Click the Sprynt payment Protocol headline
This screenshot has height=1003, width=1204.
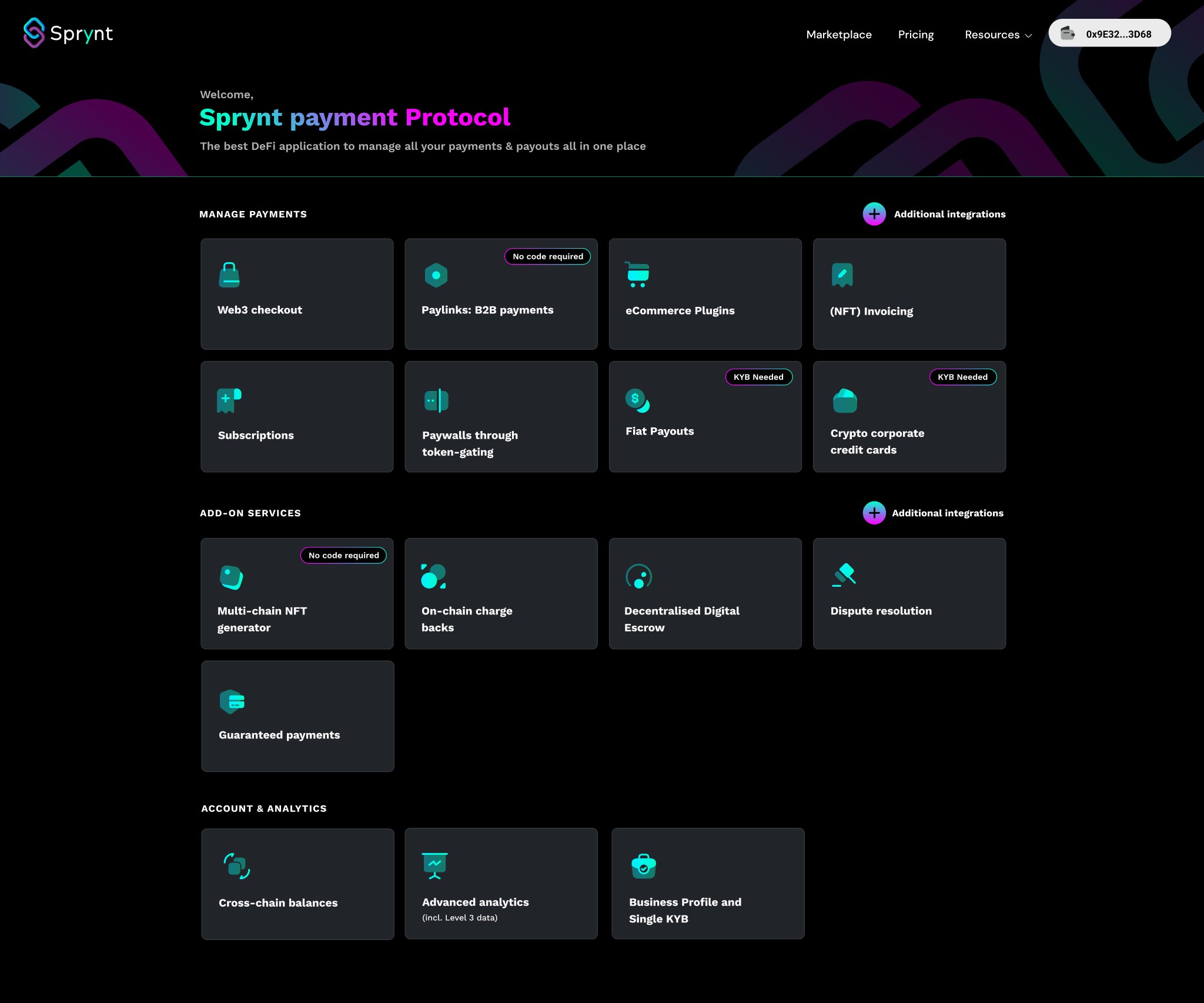click(354, 117)
